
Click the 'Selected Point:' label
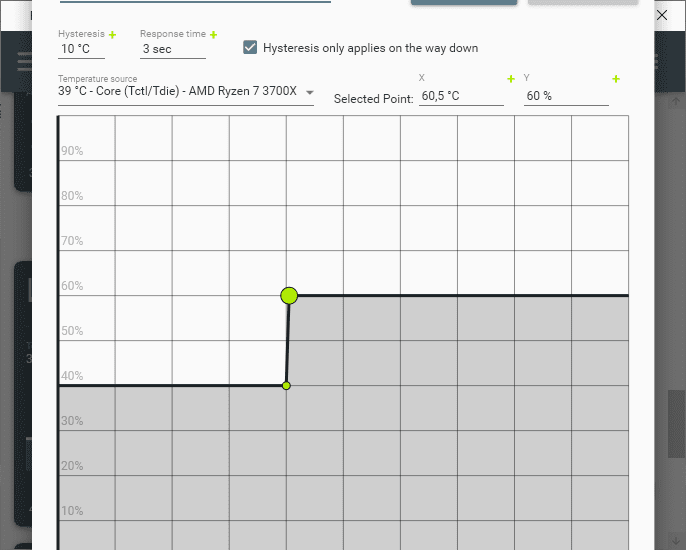point(374,99)
